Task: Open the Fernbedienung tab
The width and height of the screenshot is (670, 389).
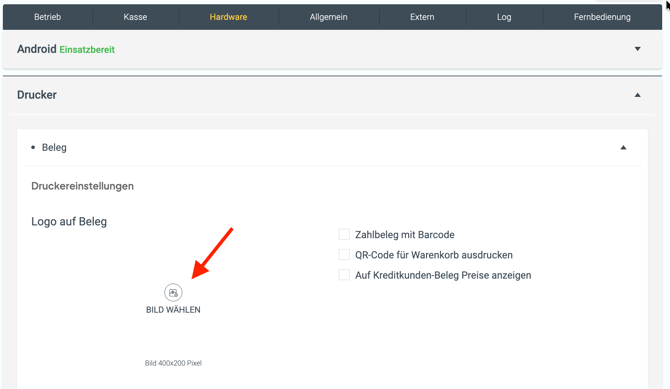Action: 602,17
